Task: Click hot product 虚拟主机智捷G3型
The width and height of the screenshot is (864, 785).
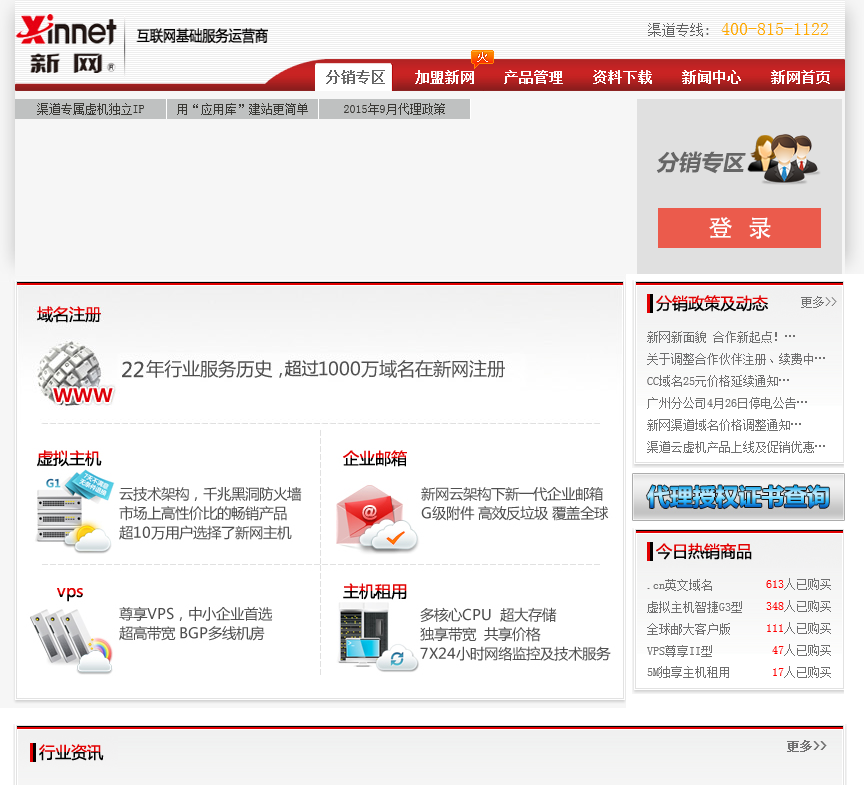Action: tap(694, 607)
